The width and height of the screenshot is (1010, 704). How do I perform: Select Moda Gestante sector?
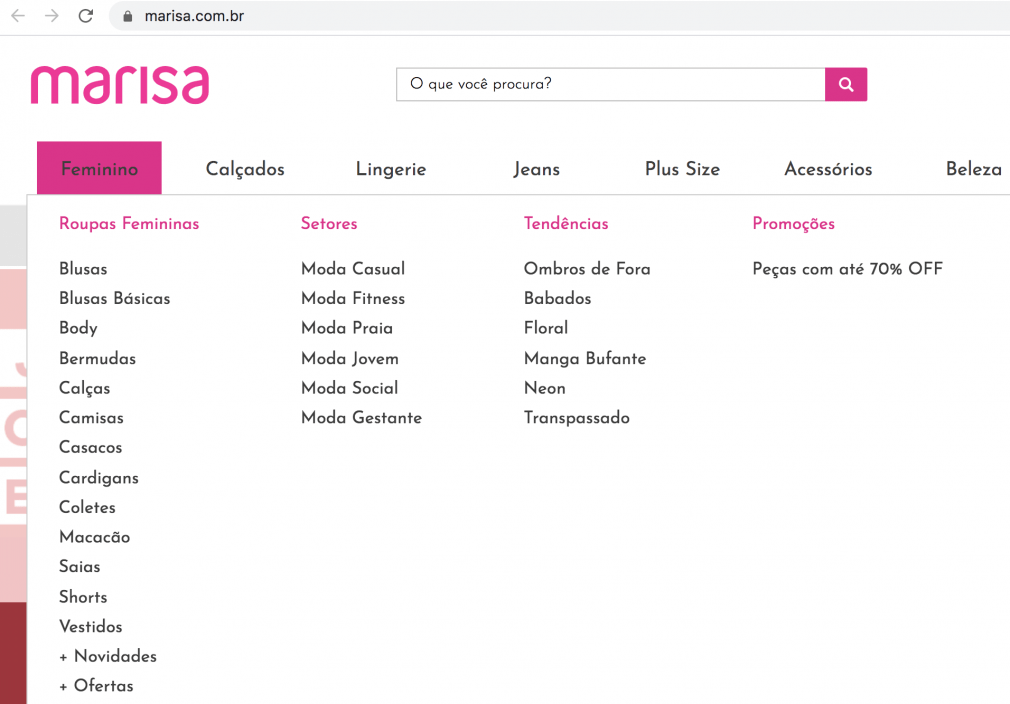pos(361,417)
